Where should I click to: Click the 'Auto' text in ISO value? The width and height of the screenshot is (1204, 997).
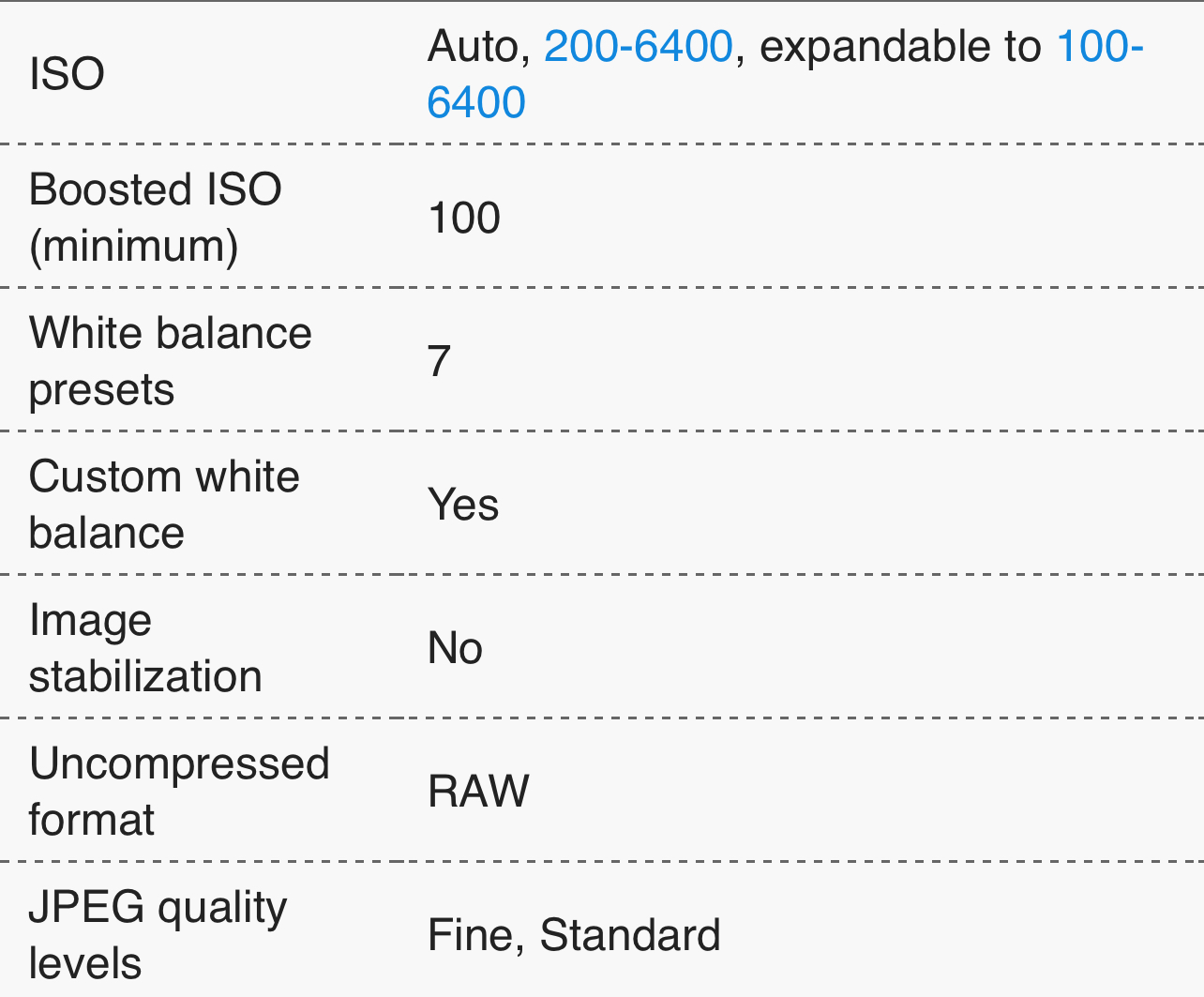click(x=478, y=47)
